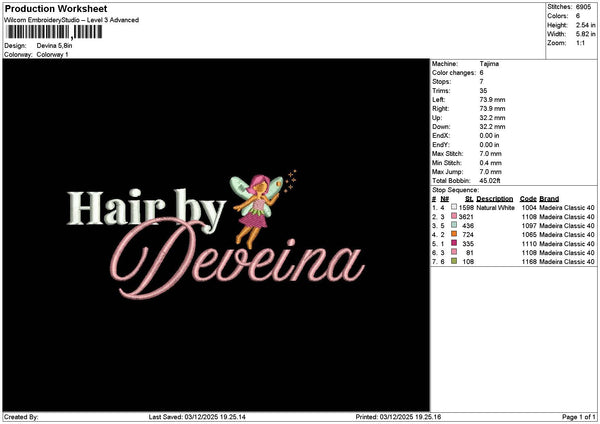Click the Stitches value 6905
Image resolution: width=600 pixels, height=424 pixels.
click(x=583, y=7)
